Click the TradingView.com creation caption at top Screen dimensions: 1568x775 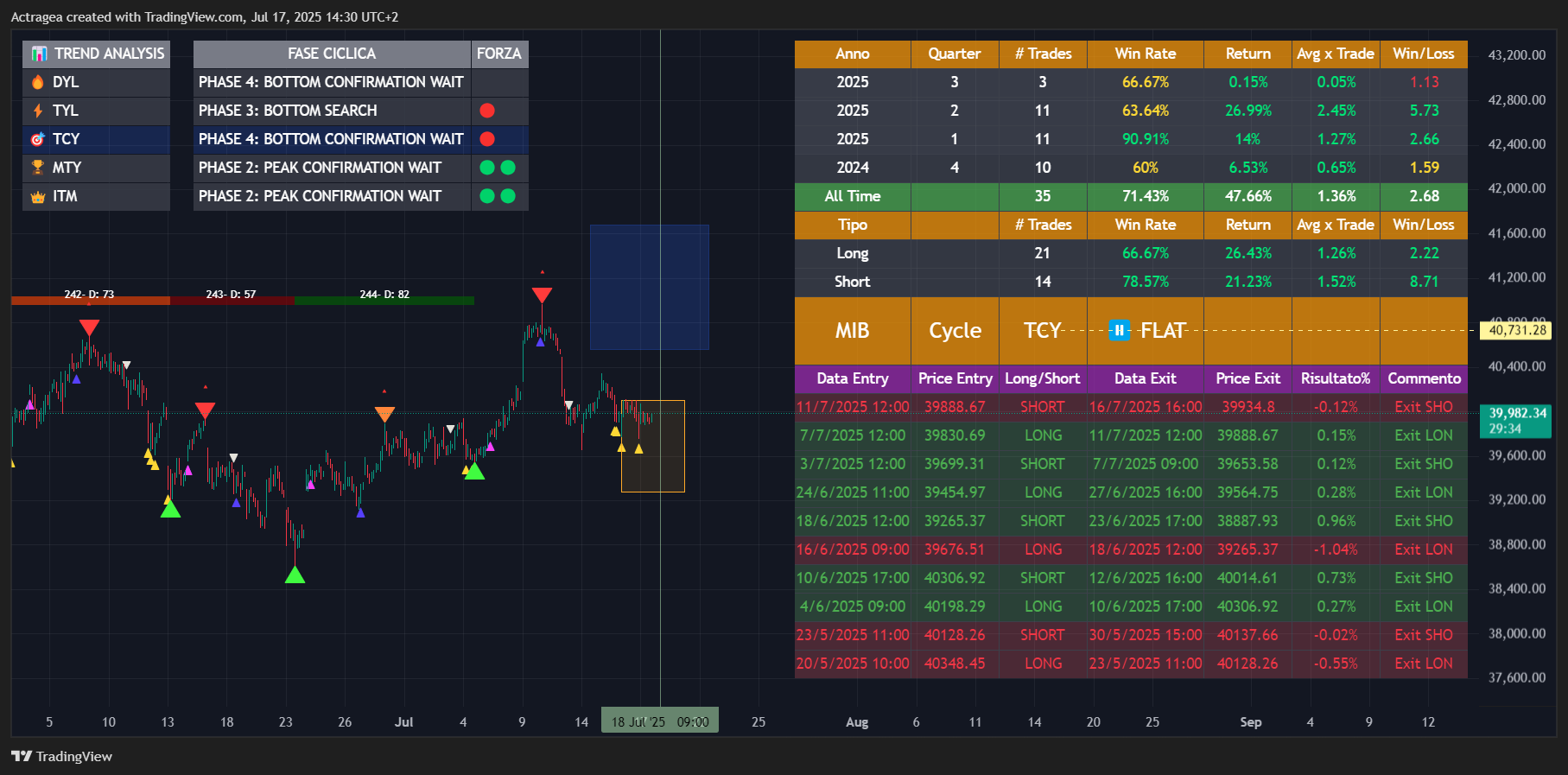[205, 16]
